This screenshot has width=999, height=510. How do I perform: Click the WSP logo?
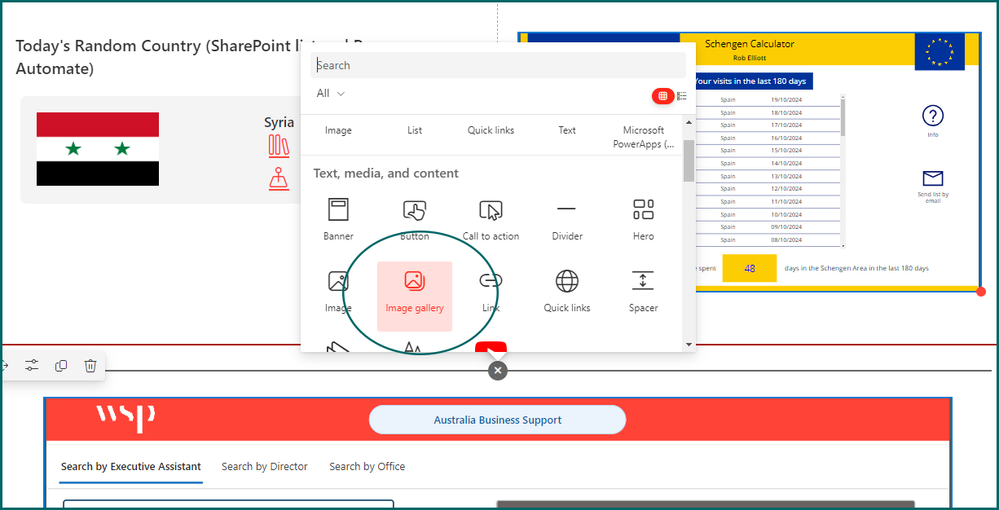[126, 418]
